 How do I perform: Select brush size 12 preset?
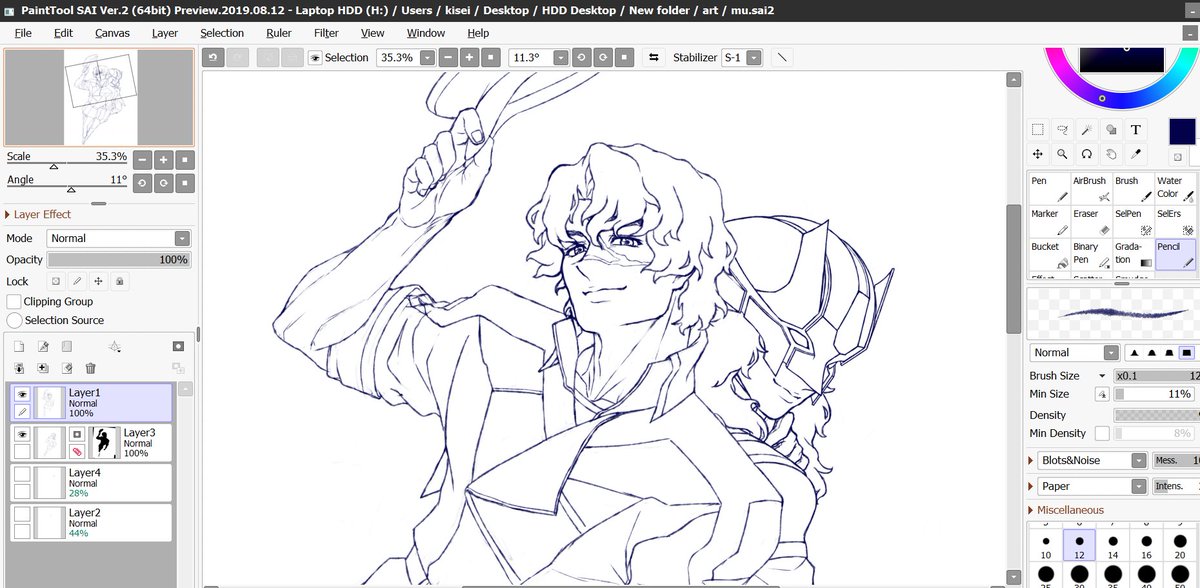[x=1079, y=545]
